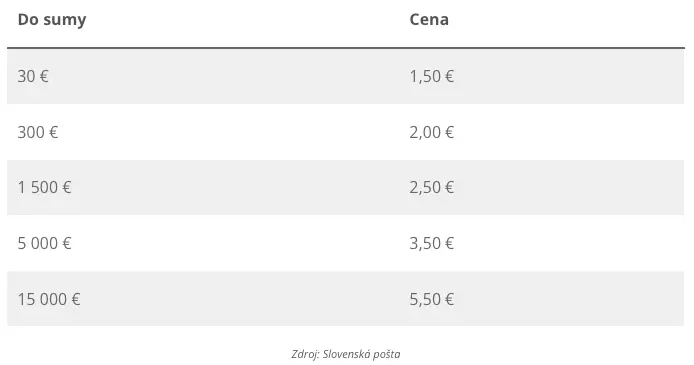Viewport: 694px width, 365px height.
Task: Select the 30 € amount cell
Action: point(33,76)
